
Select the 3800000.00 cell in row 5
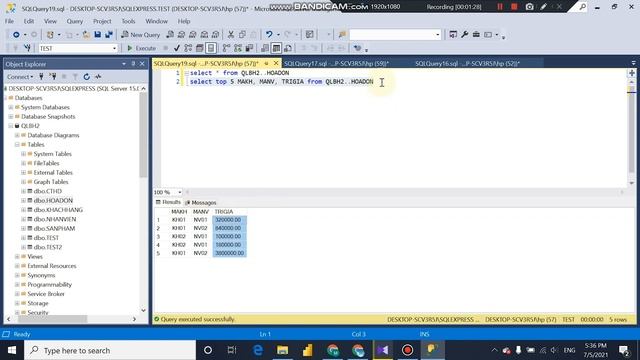(229, 253)
